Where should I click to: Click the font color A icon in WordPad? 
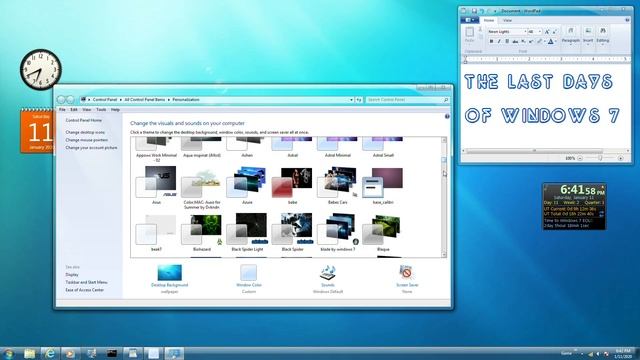pos(550,41)
